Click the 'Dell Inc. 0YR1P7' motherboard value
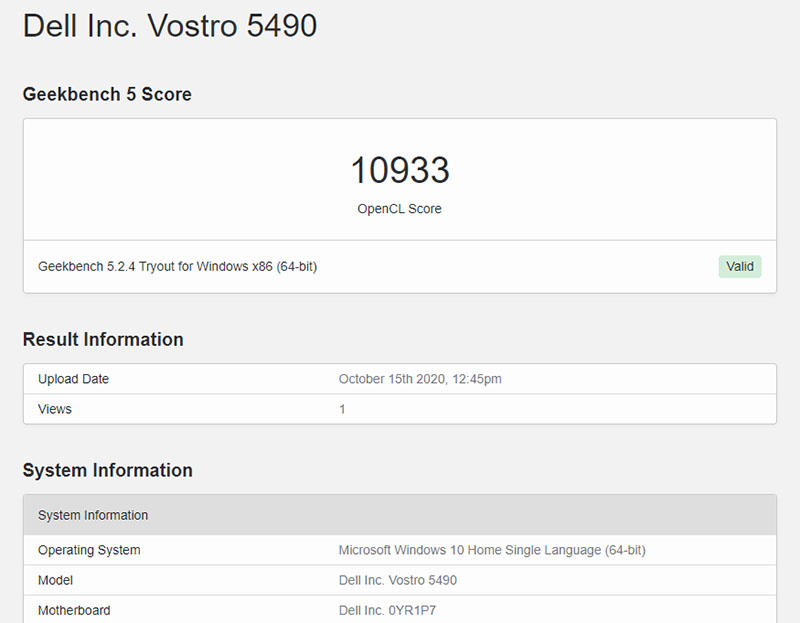The image size is (800, 623). 387,610
